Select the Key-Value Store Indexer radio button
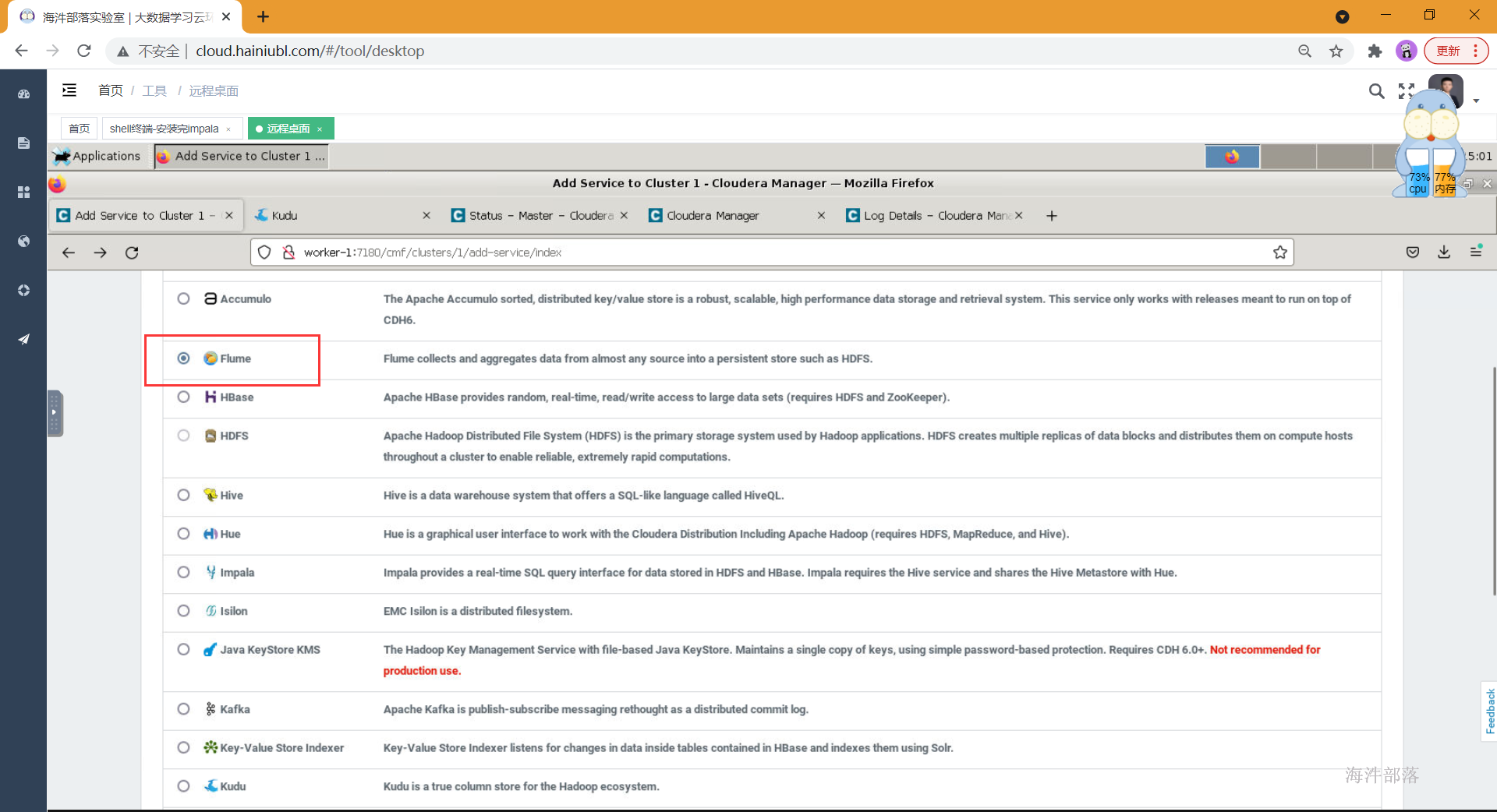This screenshot has width=1497, height=812. (x=183, y=747)
